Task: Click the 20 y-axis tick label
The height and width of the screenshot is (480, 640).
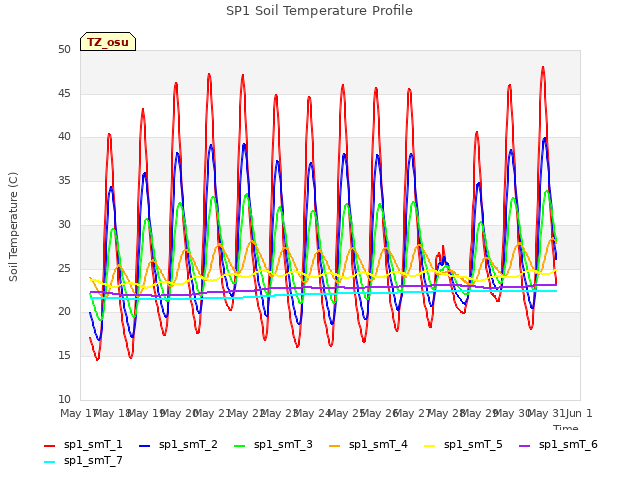Action: [64, 312]
